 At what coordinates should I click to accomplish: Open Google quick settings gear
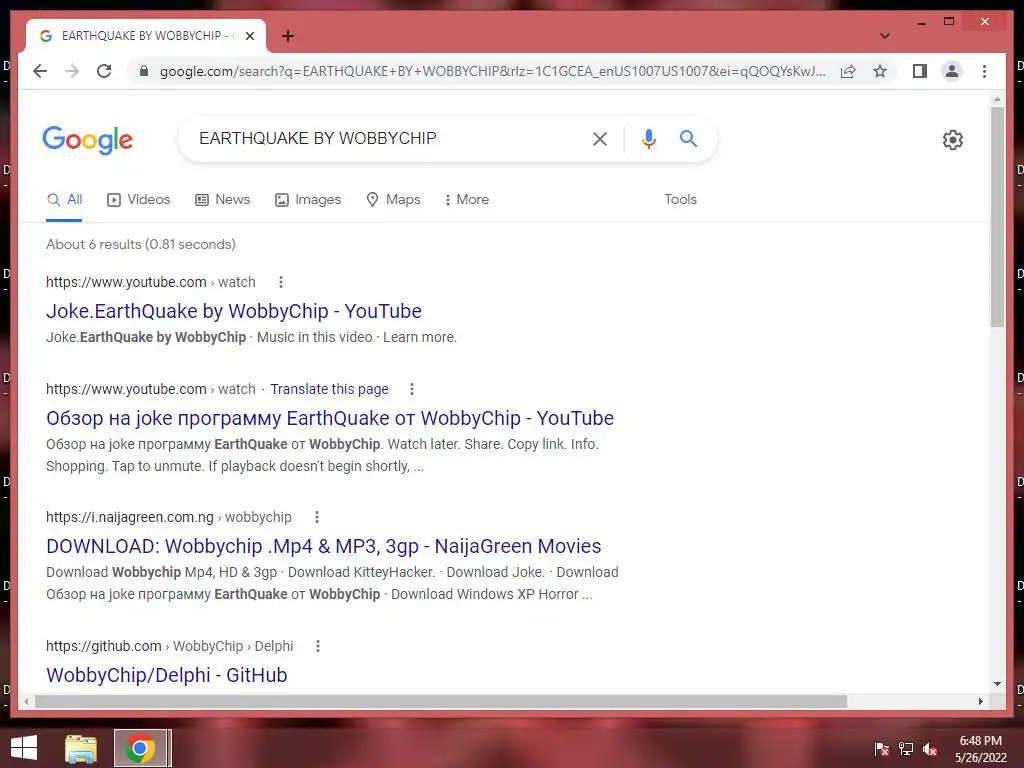[952, 139]
